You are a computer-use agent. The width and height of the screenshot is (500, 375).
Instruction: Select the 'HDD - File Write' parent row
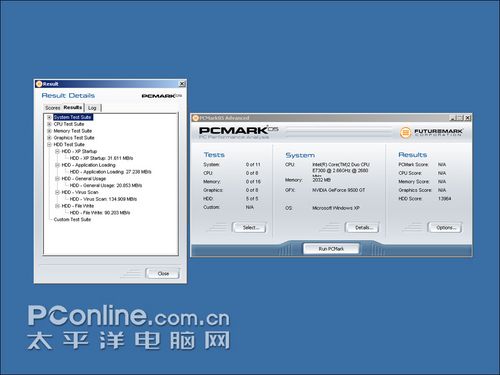click(78, 206)
